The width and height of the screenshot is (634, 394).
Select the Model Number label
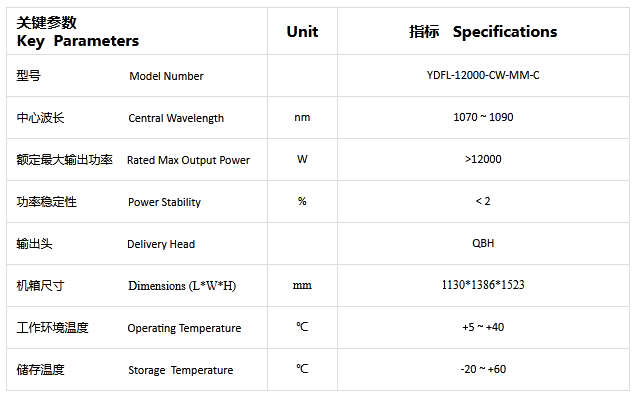coord(166,76)
